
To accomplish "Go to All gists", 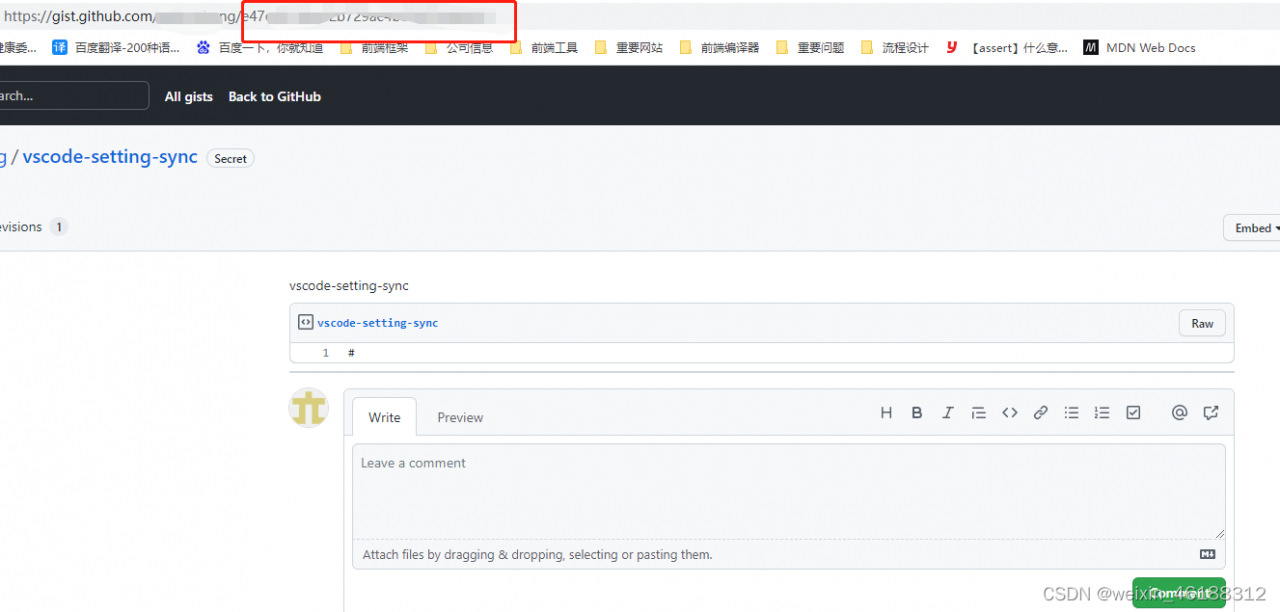I will (189, 96).
